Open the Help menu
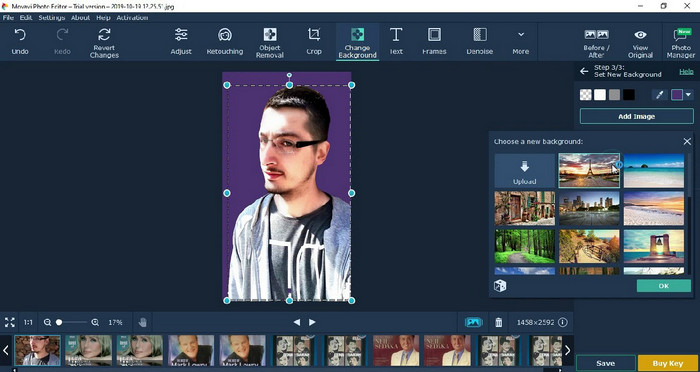This screenshot has width=700, height=372. (103, 17)
